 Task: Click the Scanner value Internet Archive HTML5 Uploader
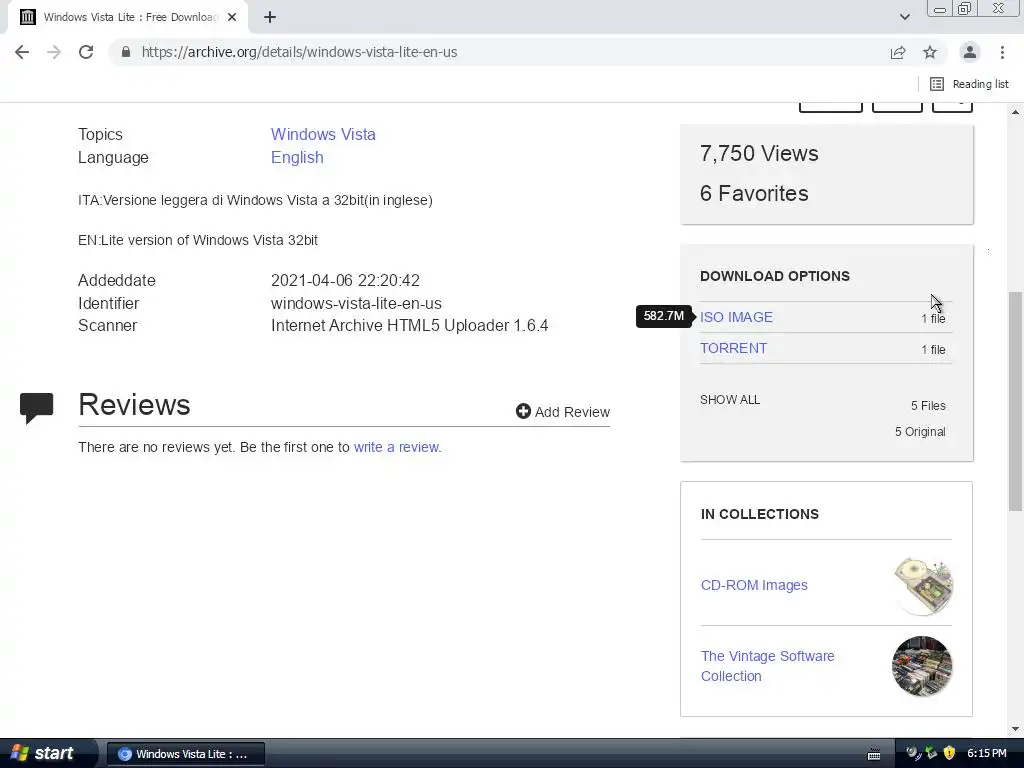tap(409, 325)
